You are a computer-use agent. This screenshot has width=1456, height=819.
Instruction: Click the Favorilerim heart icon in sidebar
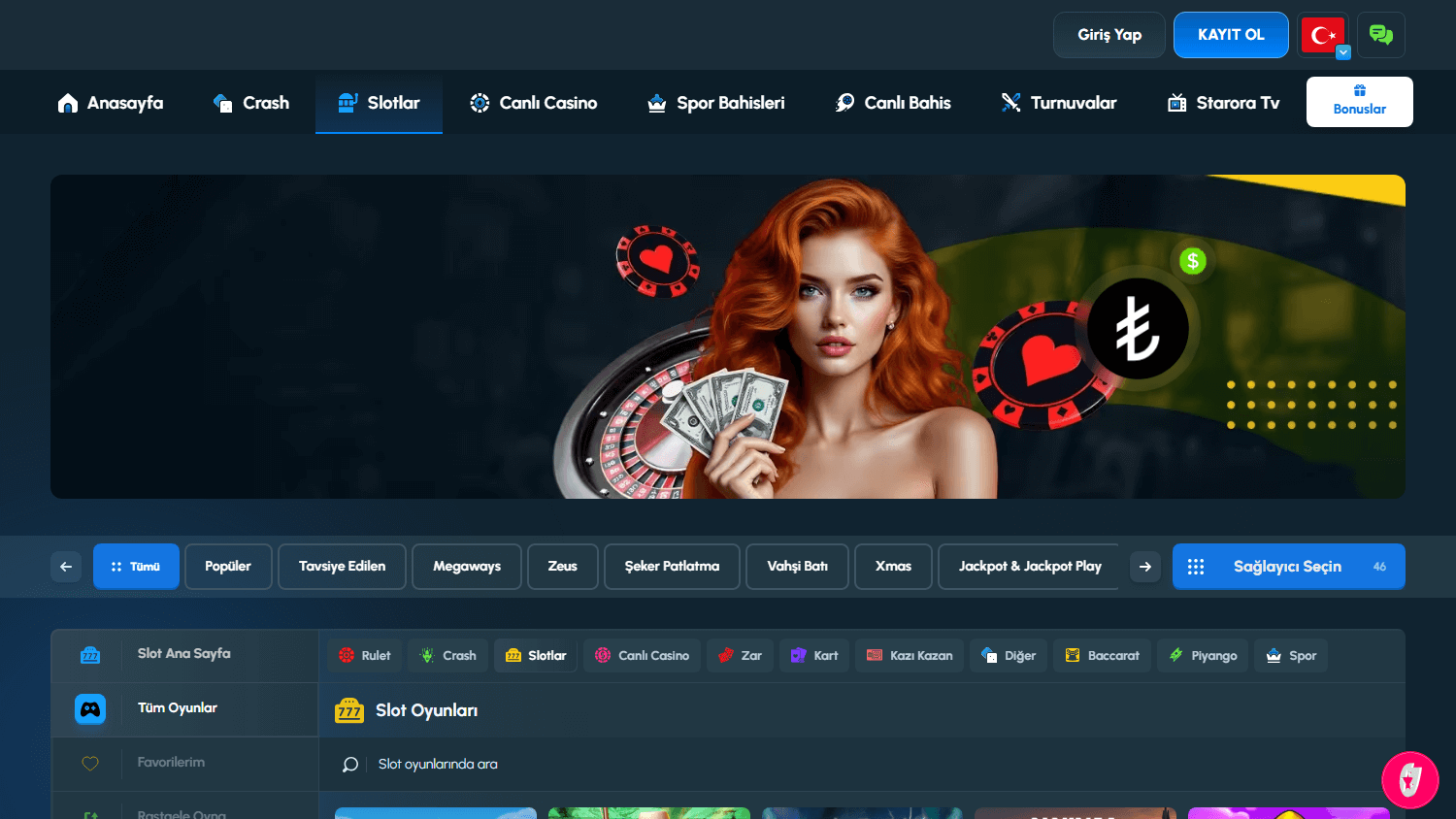coord(89,764)
